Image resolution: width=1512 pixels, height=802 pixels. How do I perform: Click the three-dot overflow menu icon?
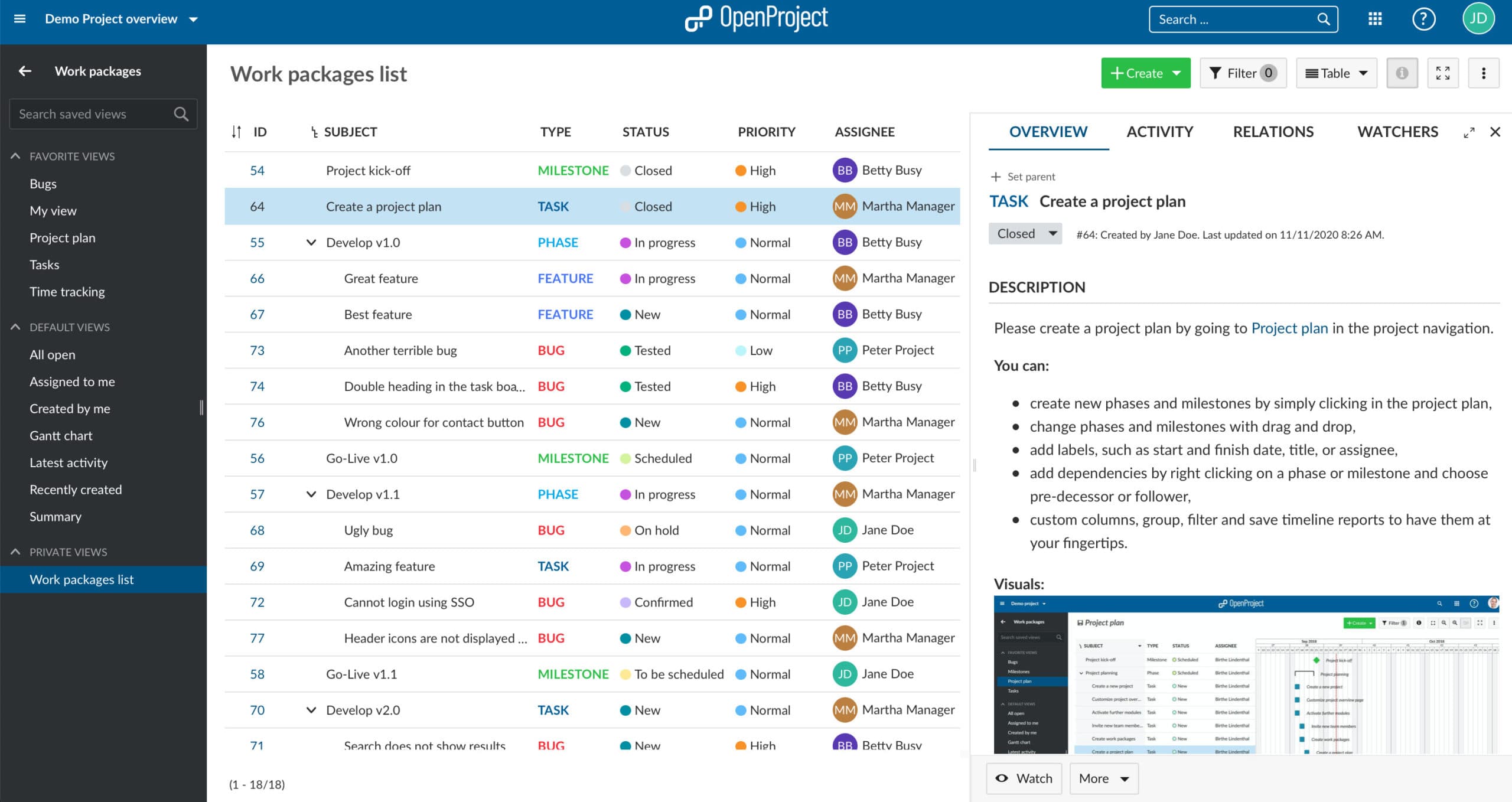[x=1484, y=72]
